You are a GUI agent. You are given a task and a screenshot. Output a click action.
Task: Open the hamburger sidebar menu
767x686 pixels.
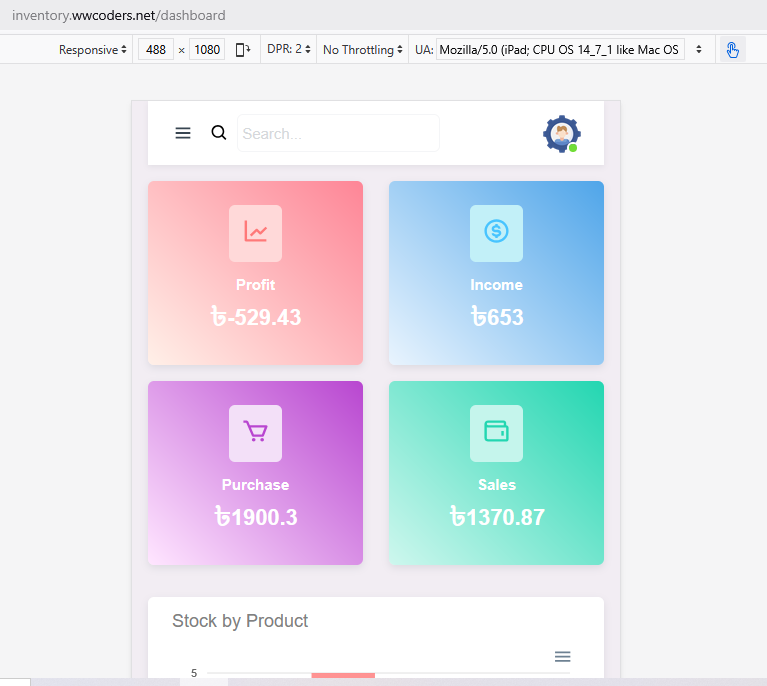[183, 133]
